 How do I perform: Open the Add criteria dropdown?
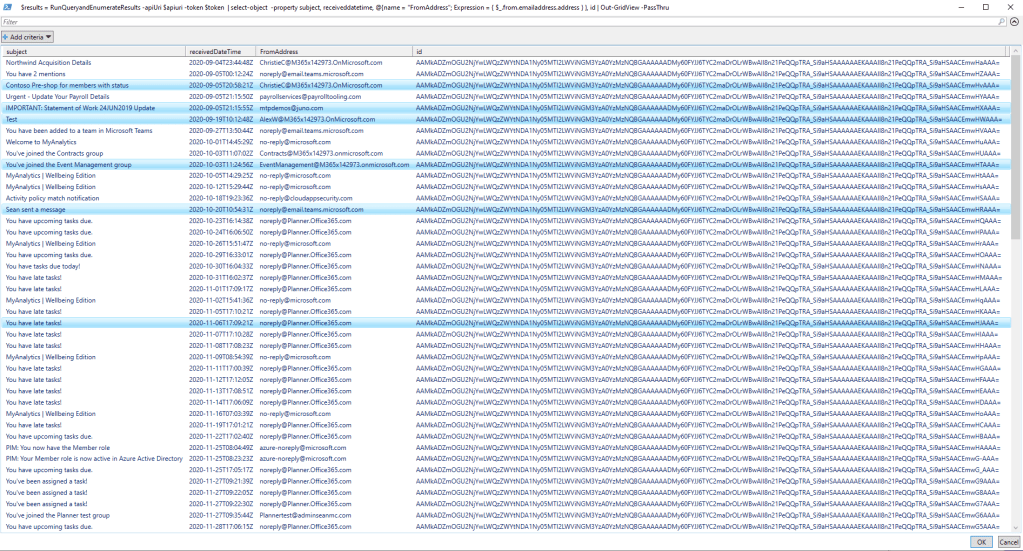point(27,37)
